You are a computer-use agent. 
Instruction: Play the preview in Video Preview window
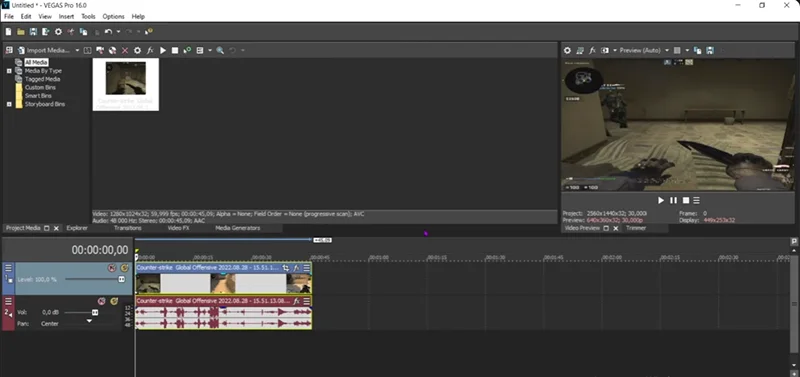point(661,200)
